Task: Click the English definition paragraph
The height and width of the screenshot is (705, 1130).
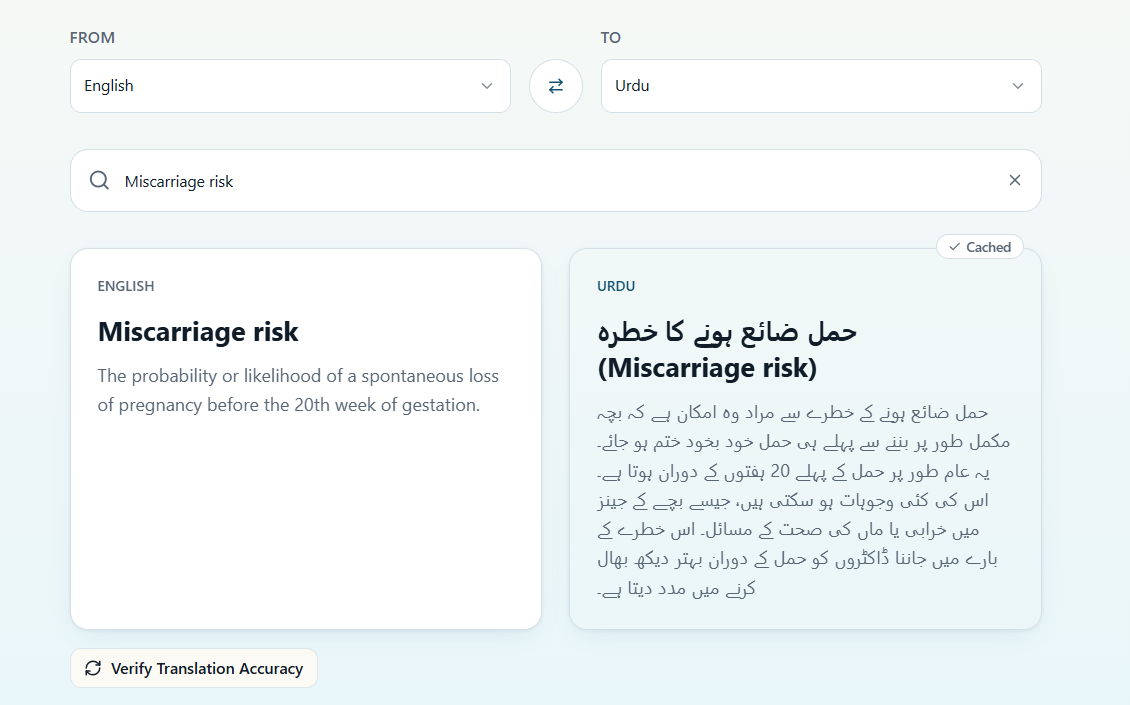Action: pos(298,390)
